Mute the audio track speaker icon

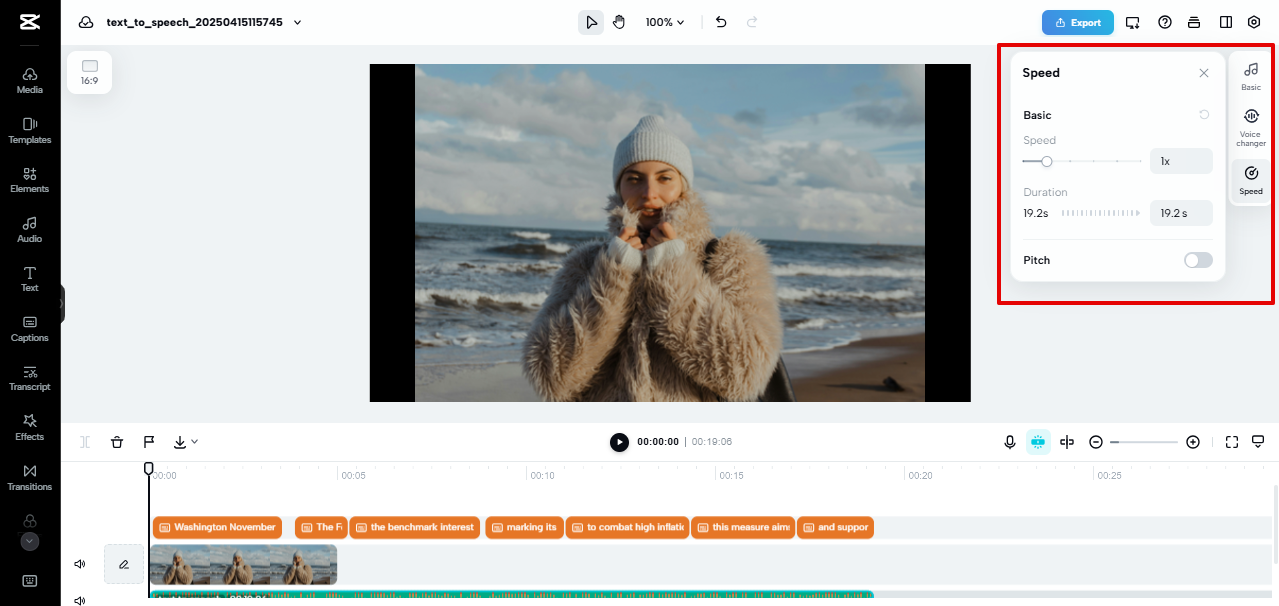point(80,600)
